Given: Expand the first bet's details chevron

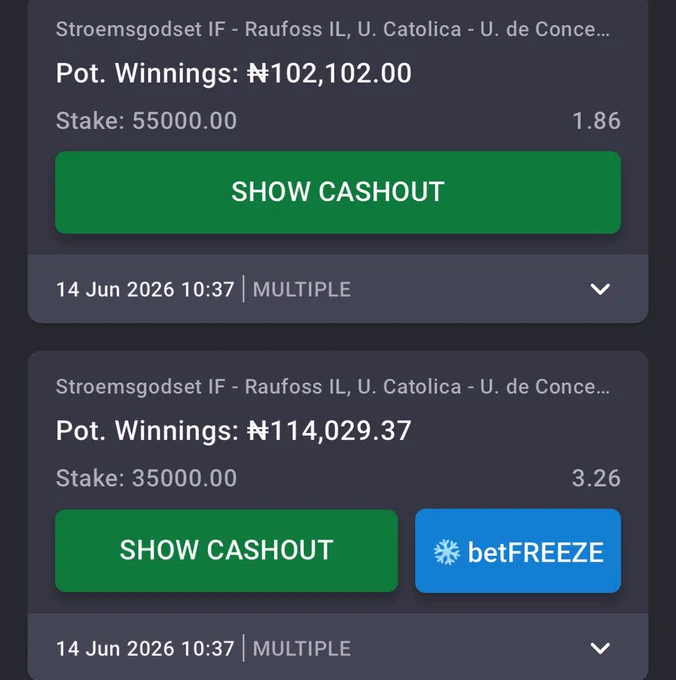Looking at the screenshot, I should pyautogui.click(x=600, y=289).
